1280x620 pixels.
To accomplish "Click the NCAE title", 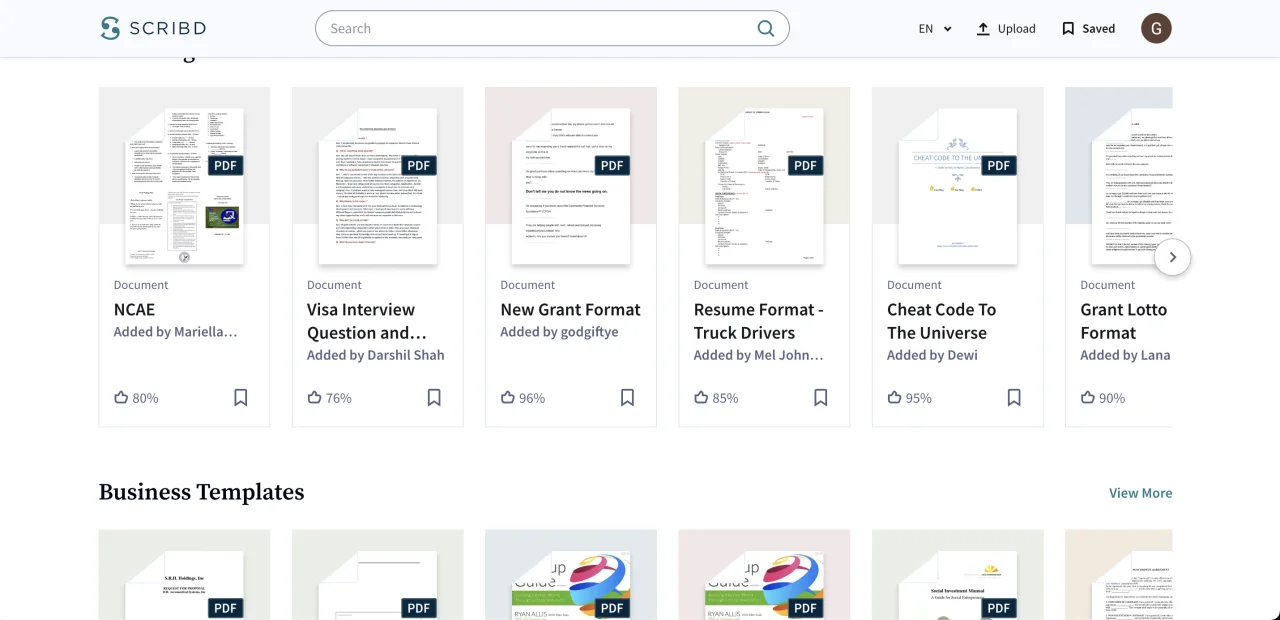I will click(135, 310).
